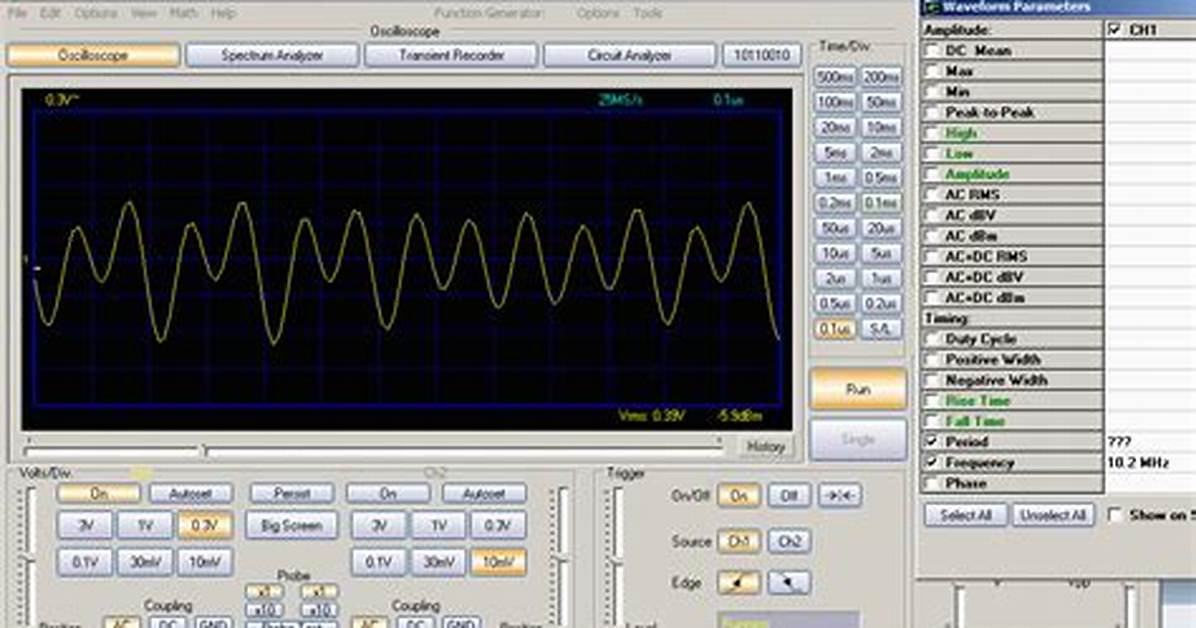The height and width of the screenshot is (628, 1196).
Task: Select rising edge trigger icon
Action: tap(738, 583)
